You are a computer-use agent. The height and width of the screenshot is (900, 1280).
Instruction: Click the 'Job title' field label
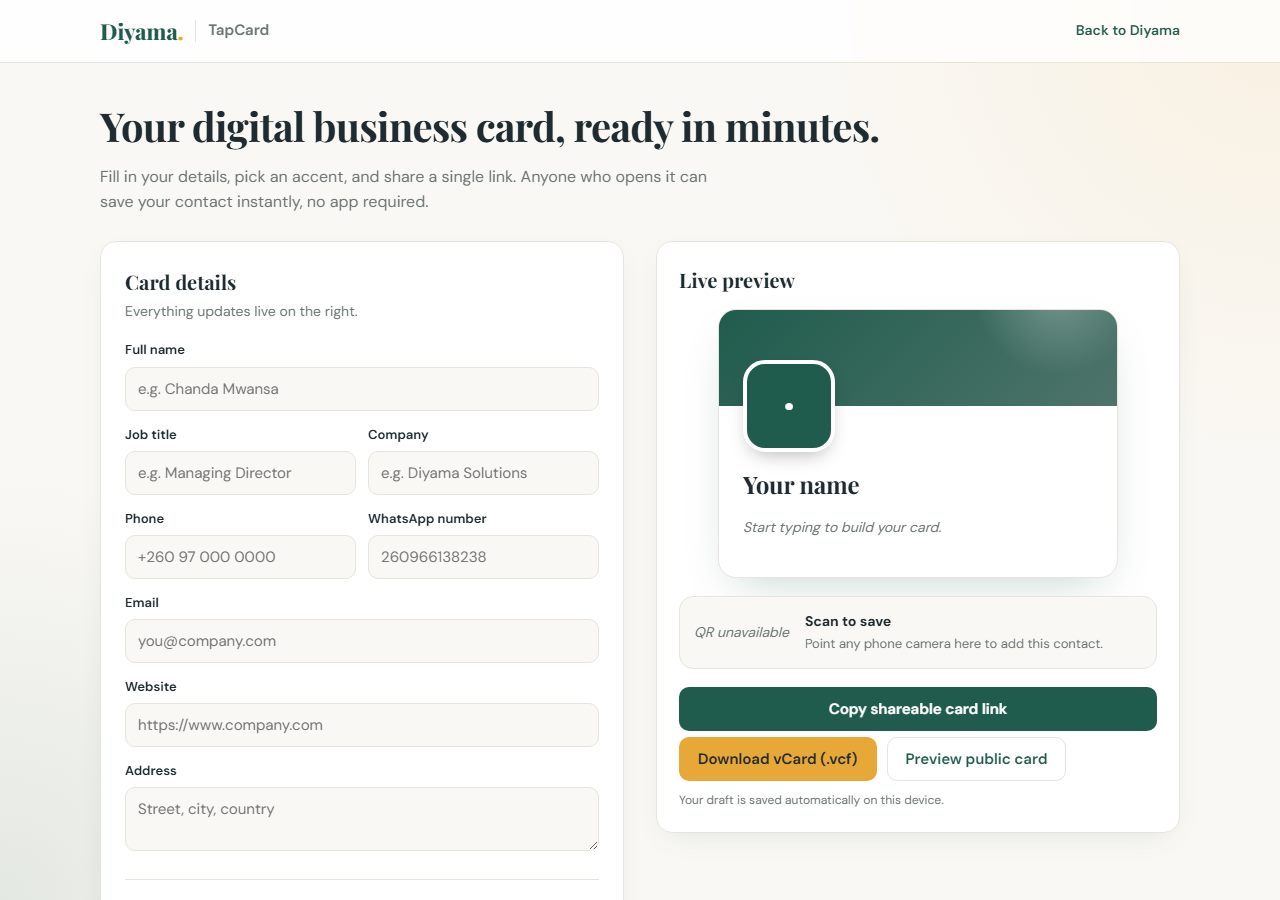[151, 435]
